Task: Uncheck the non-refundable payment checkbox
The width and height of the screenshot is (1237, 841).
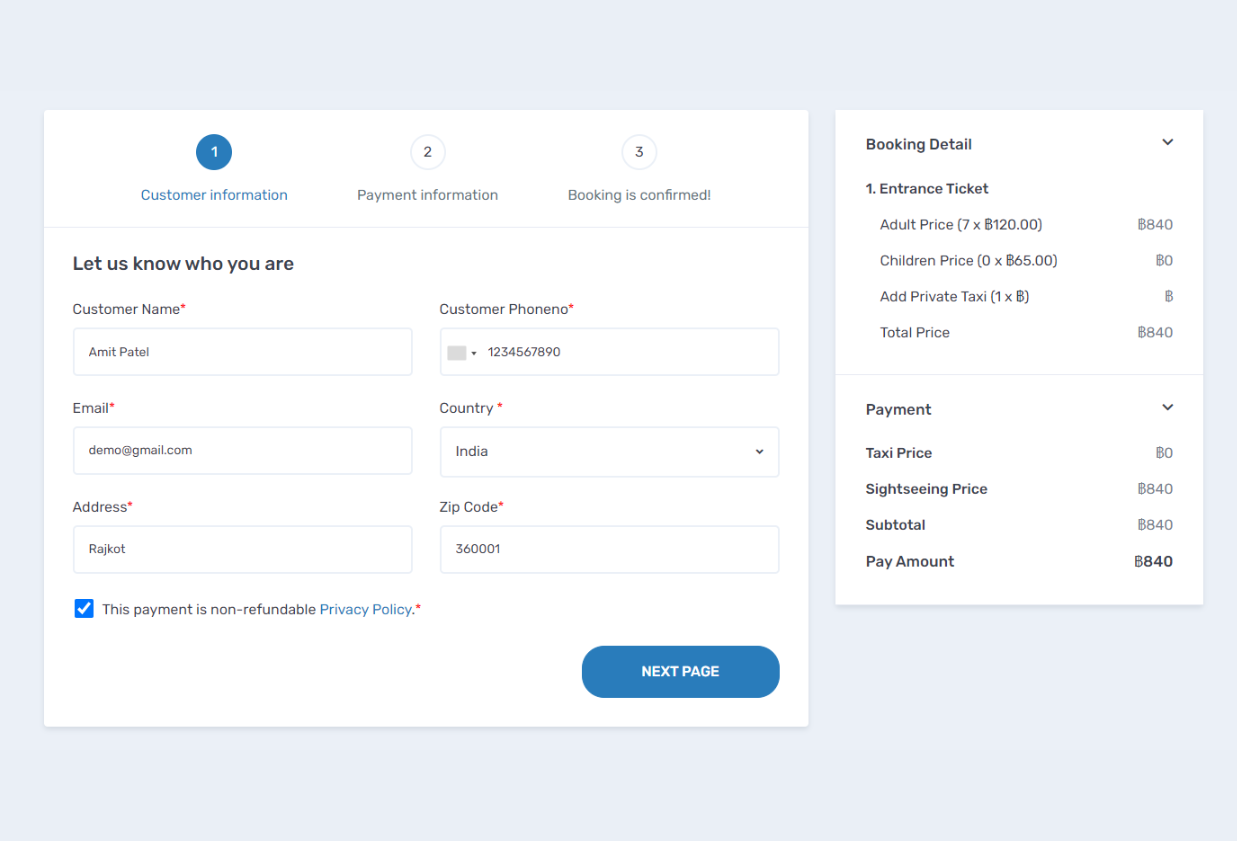Action: (83, 608)
